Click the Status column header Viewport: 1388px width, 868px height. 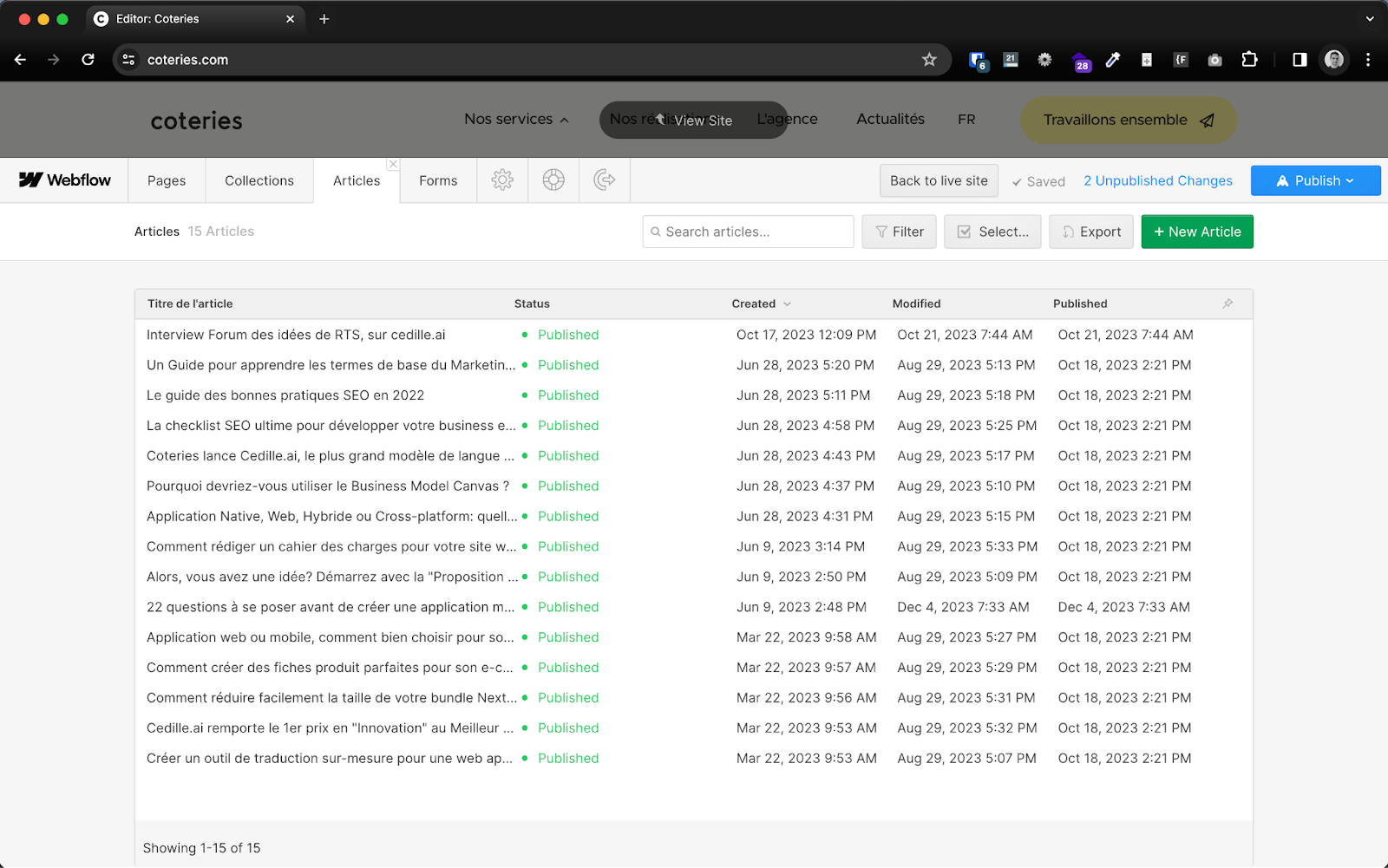[532, 303]
